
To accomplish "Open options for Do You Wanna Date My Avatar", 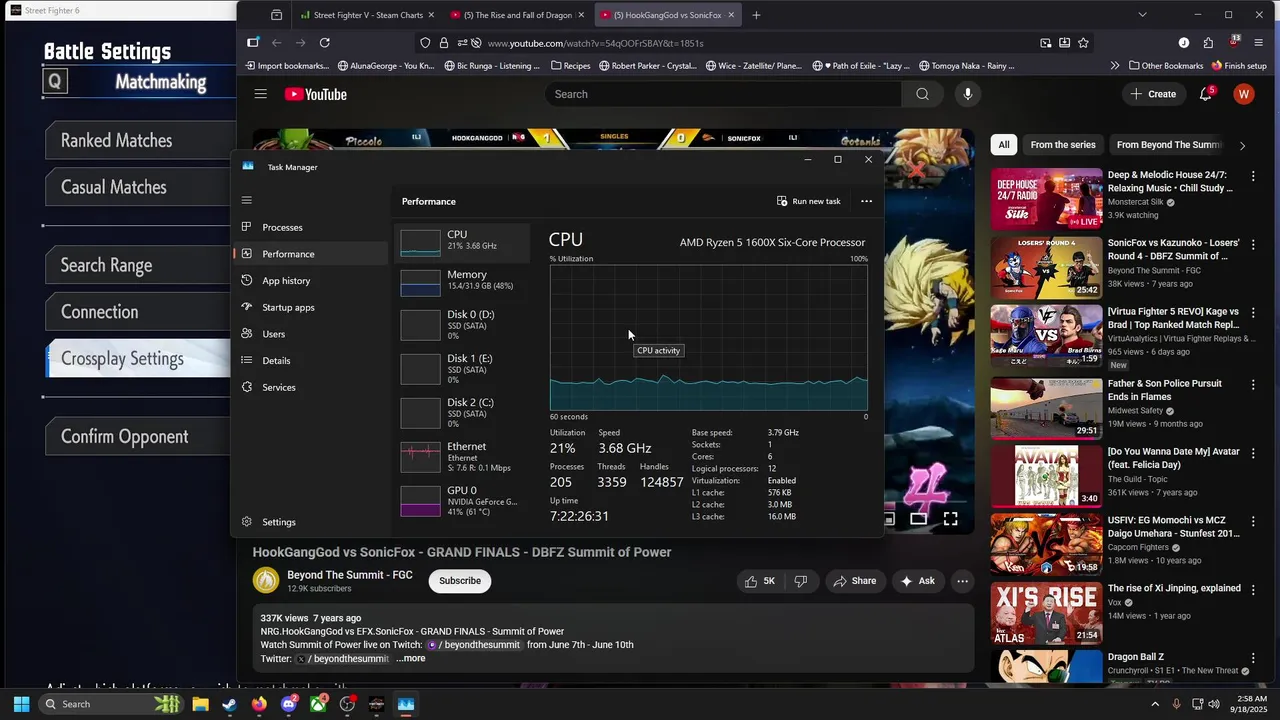I will click(x=1253, y=452).
